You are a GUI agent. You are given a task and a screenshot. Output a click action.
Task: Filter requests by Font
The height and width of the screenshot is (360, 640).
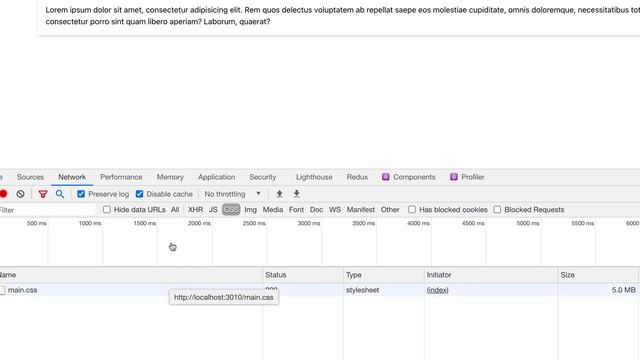296,210
